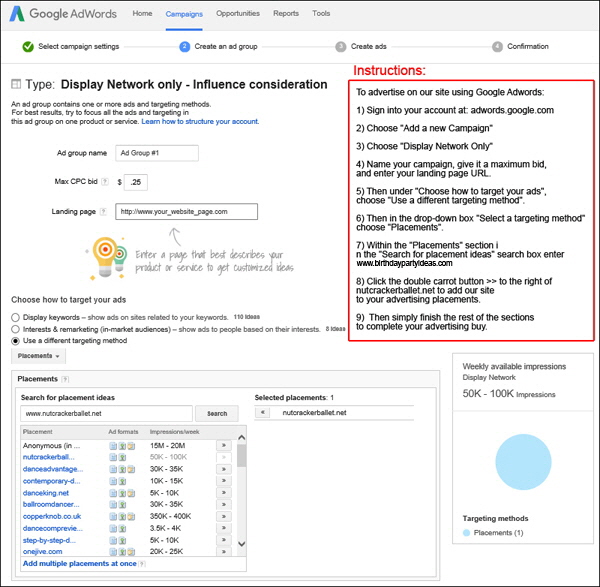600x587 pixels.
Task: Open the nutcrackerball placement link
Action: (x=49, y=457)
